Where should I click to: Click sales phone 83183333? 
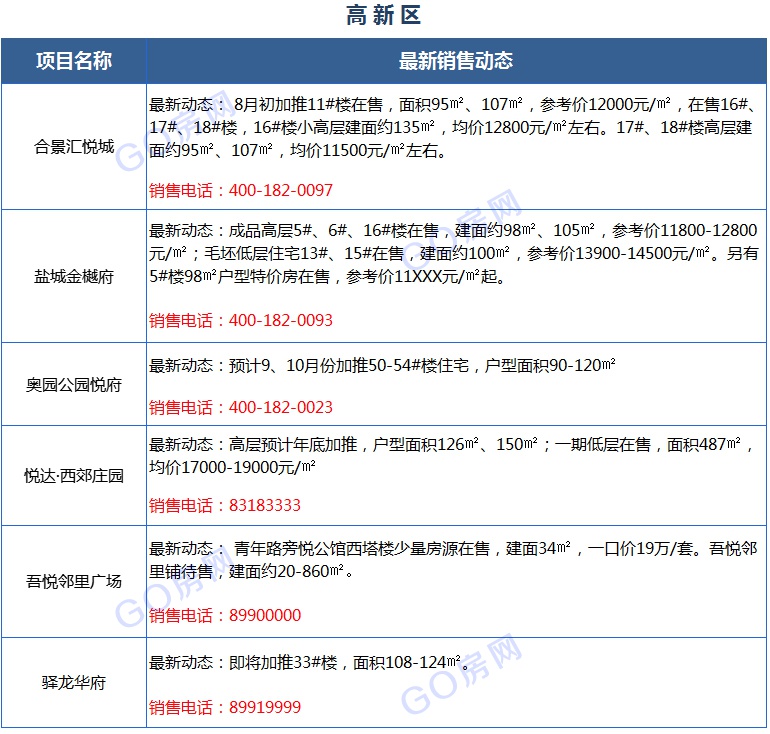[x=265, y=505]
